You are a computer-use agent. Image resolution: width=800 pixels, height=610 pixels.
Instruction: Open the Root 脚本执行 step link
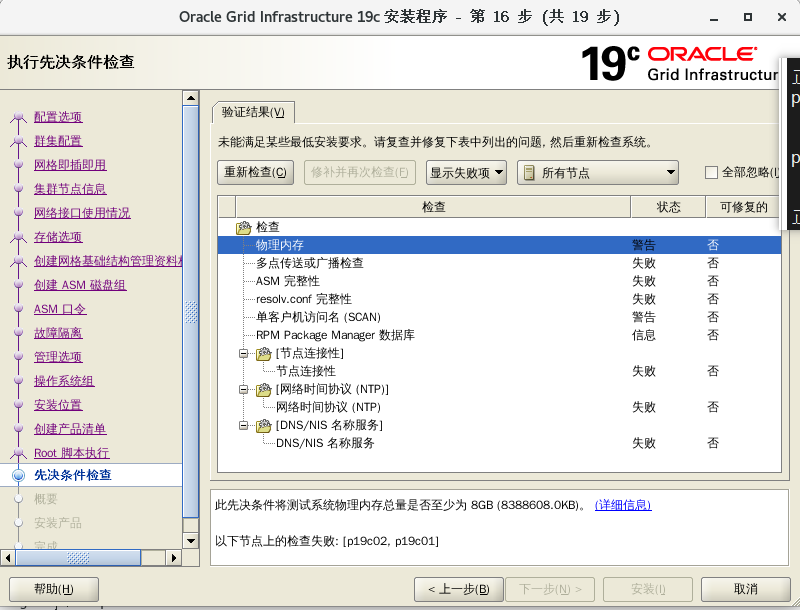pos(72,453)
